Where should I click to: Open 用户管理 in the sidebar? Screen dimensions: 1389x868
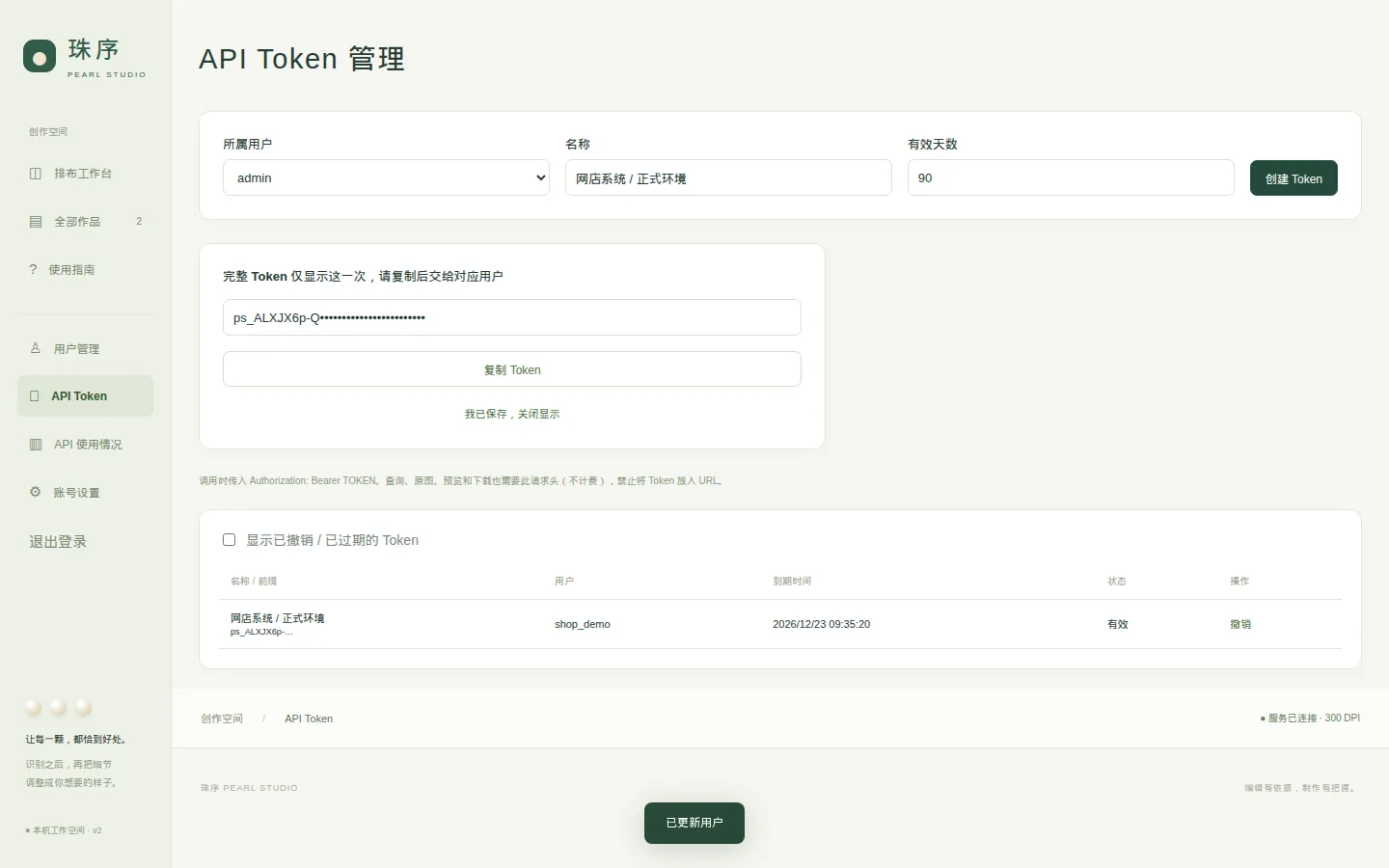[x=85, y=348]
